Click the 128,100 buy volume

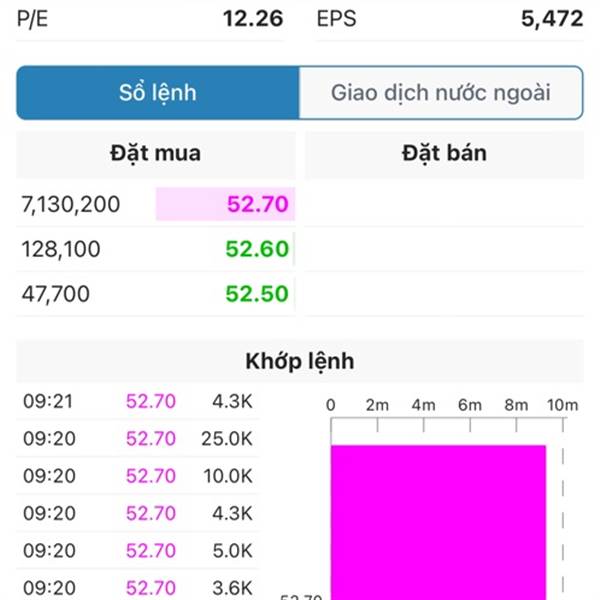61,249
